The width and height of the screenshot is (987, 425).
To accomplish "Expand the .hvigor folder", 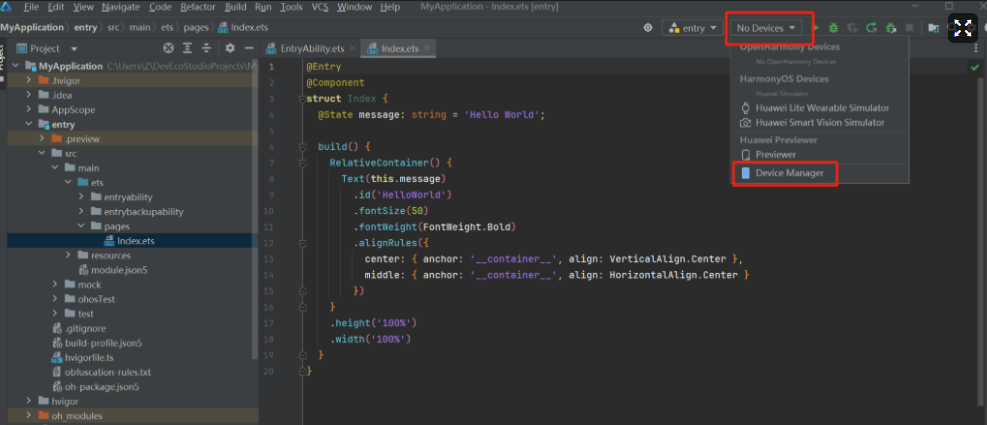I will coord(28,81).
